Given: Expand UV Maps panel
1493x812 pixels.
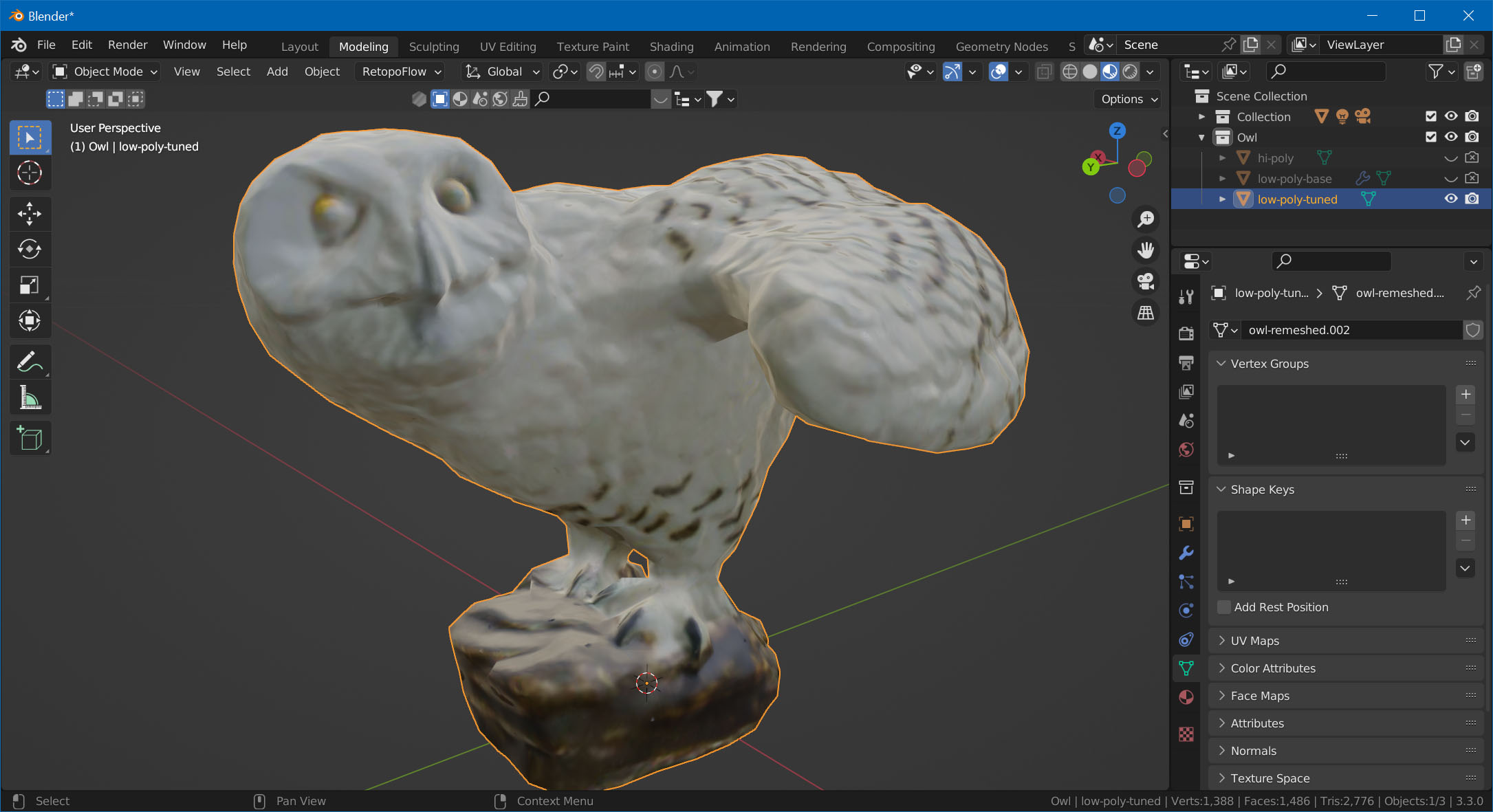Looking at the screenshot, I should 1221,640.
